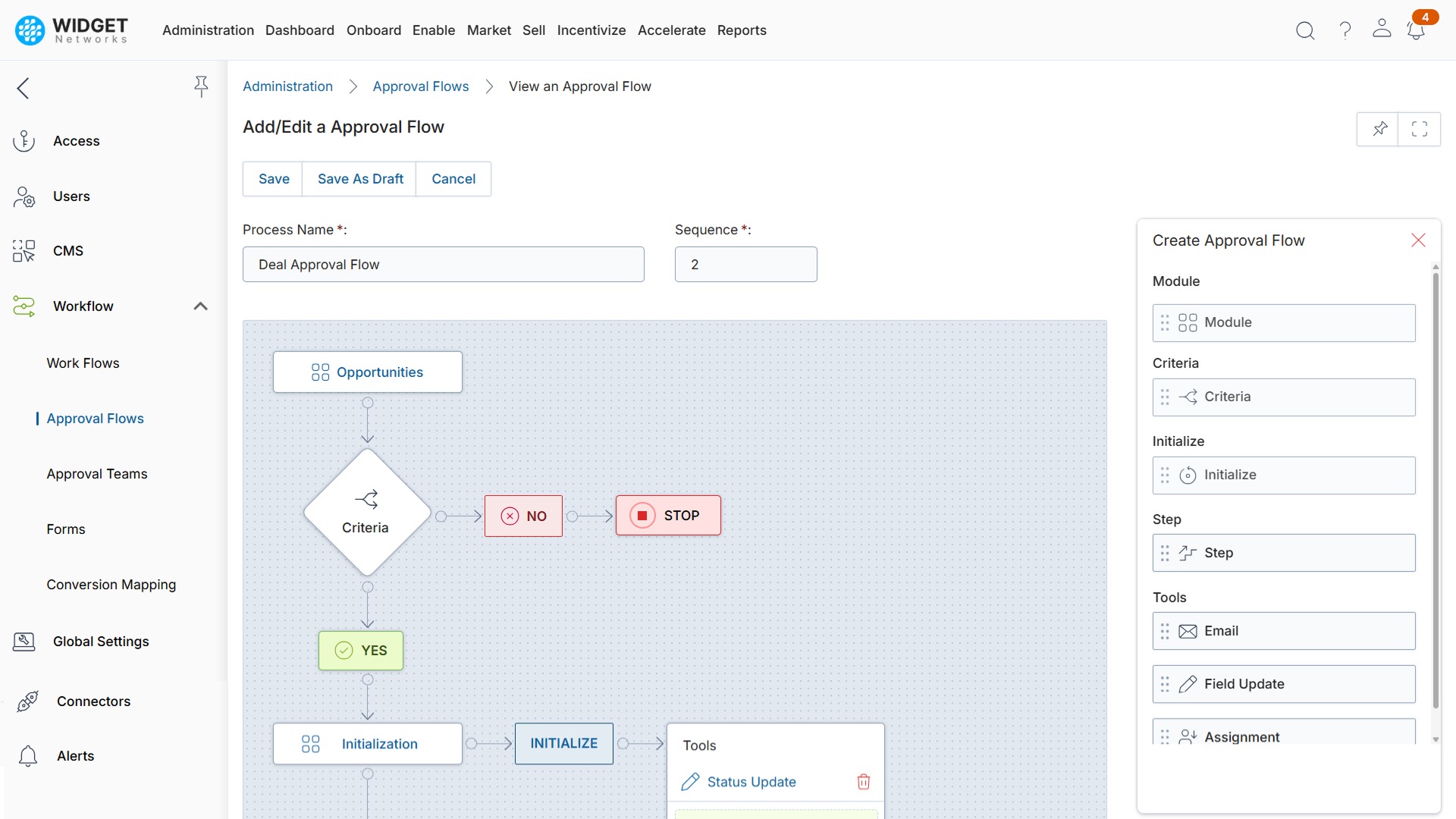Viewport: 1456px width, 819px height.
Task: Open the user profile icon
Action: [x=1381, y=30]
